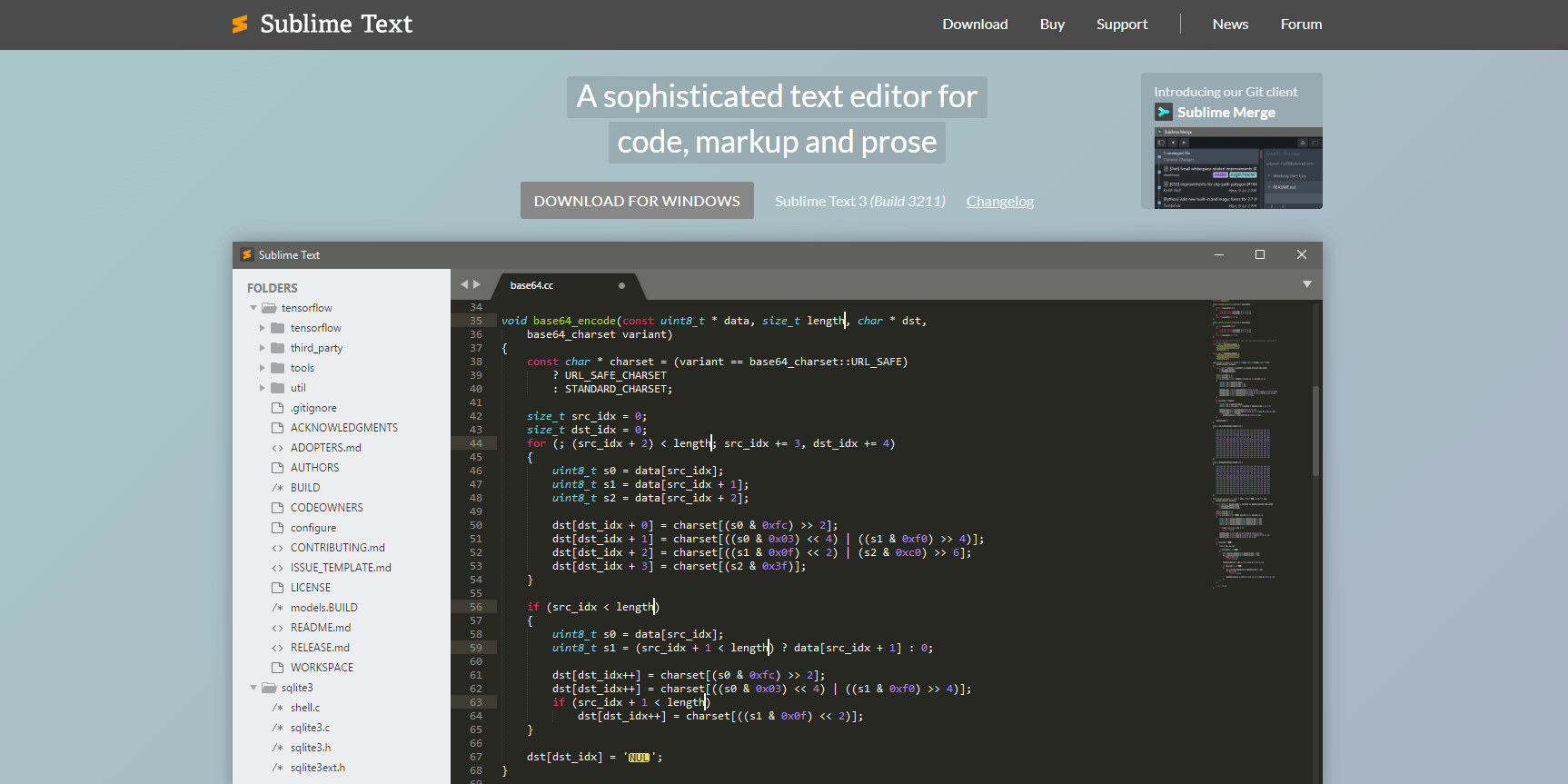Expand the third_party folder
The image size is (1568, 784).
[x=263, y=348]
